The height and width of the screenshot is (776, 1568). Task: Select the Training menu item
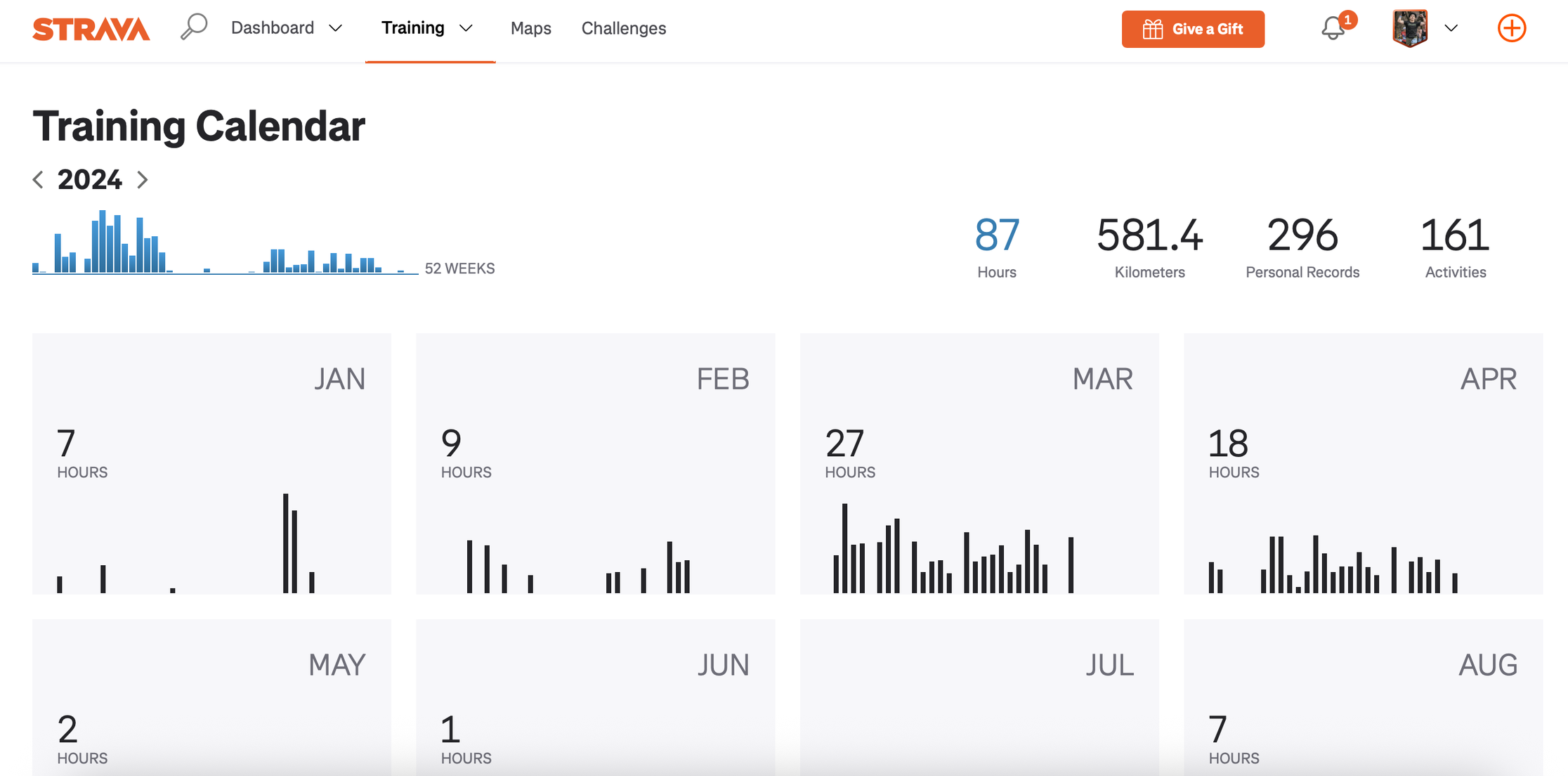[x=413, y=28]
